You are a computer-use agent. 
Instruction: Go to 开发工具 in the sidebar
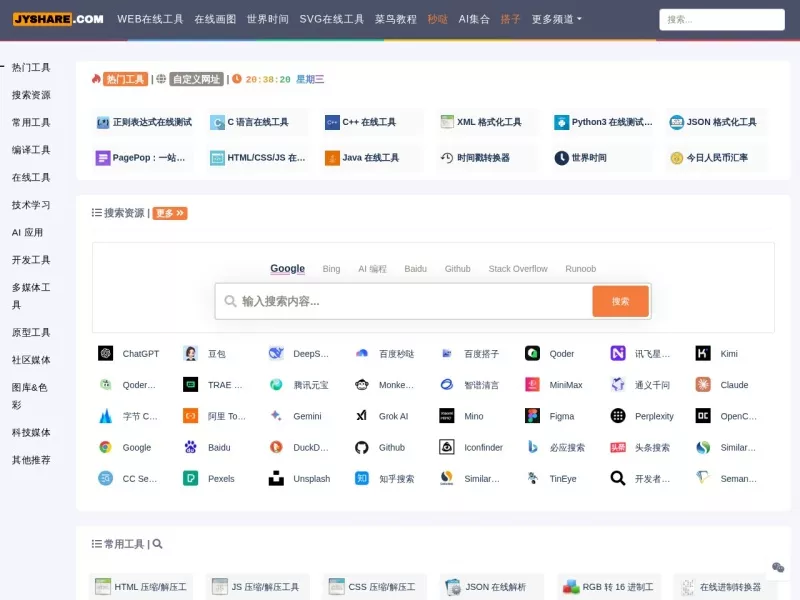click(31, 260)
